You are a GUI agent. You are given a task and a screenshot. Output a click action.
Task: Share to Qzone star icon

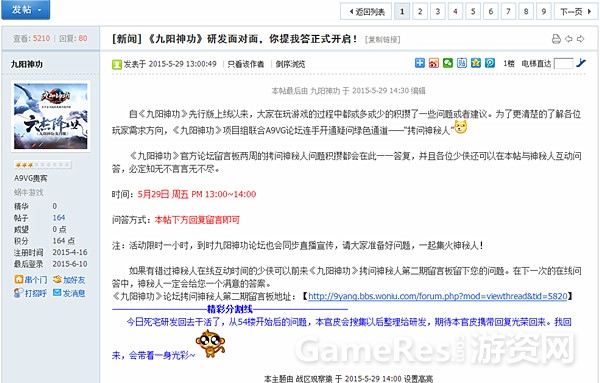pos(476,63)
